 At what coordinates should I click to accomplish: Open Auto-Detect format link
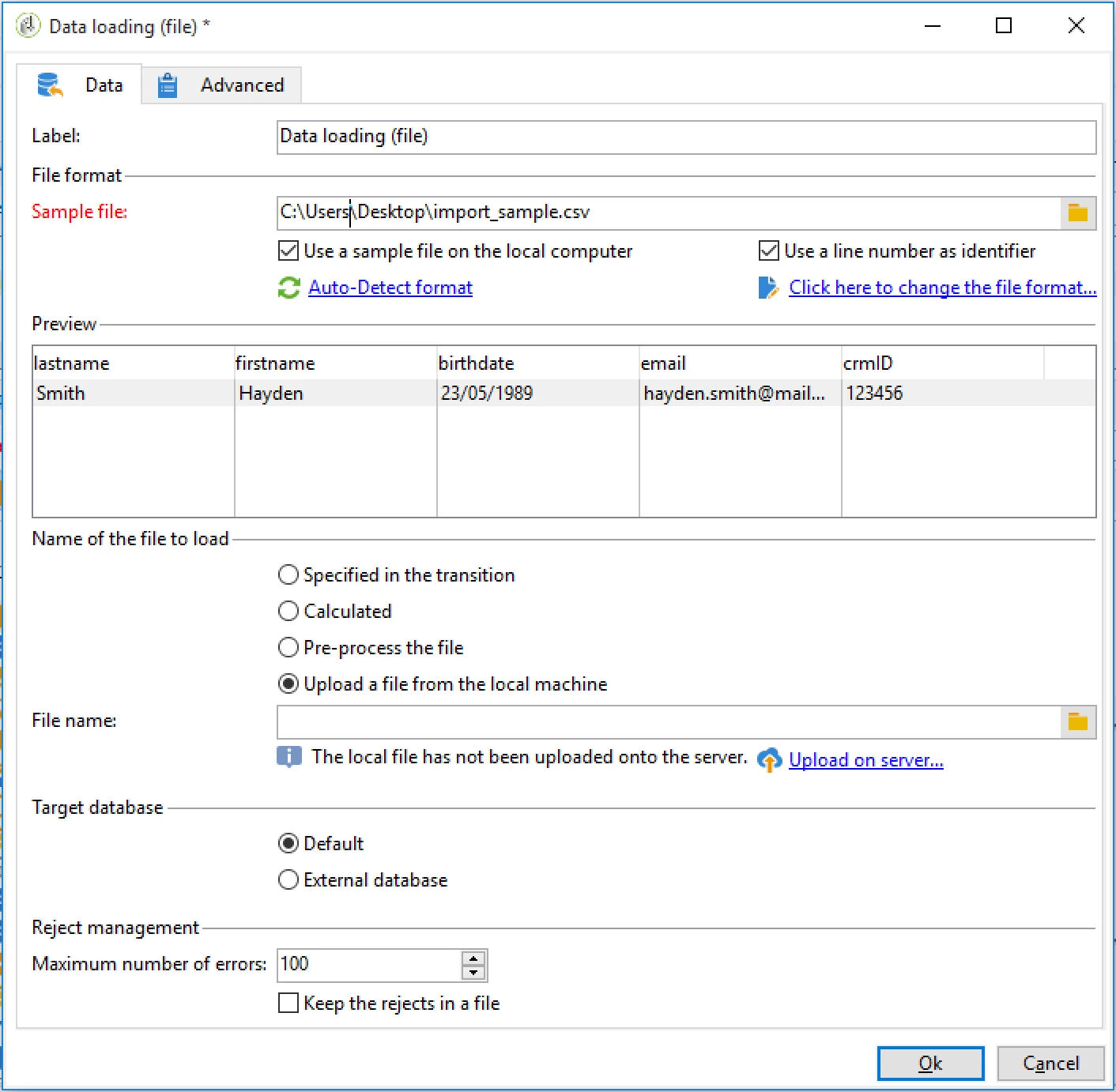pyautogui.click(x=390, y=288)
